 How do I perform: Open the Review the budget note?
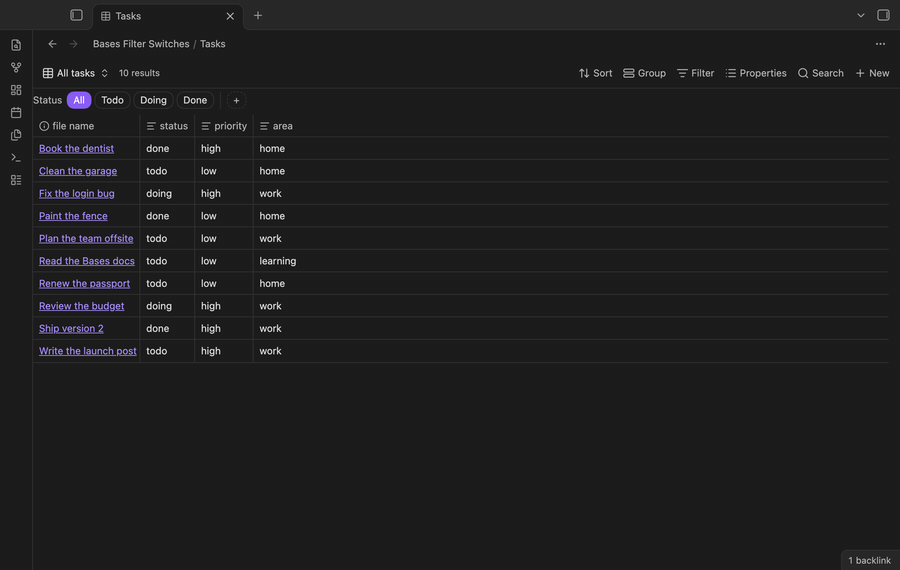82,306
